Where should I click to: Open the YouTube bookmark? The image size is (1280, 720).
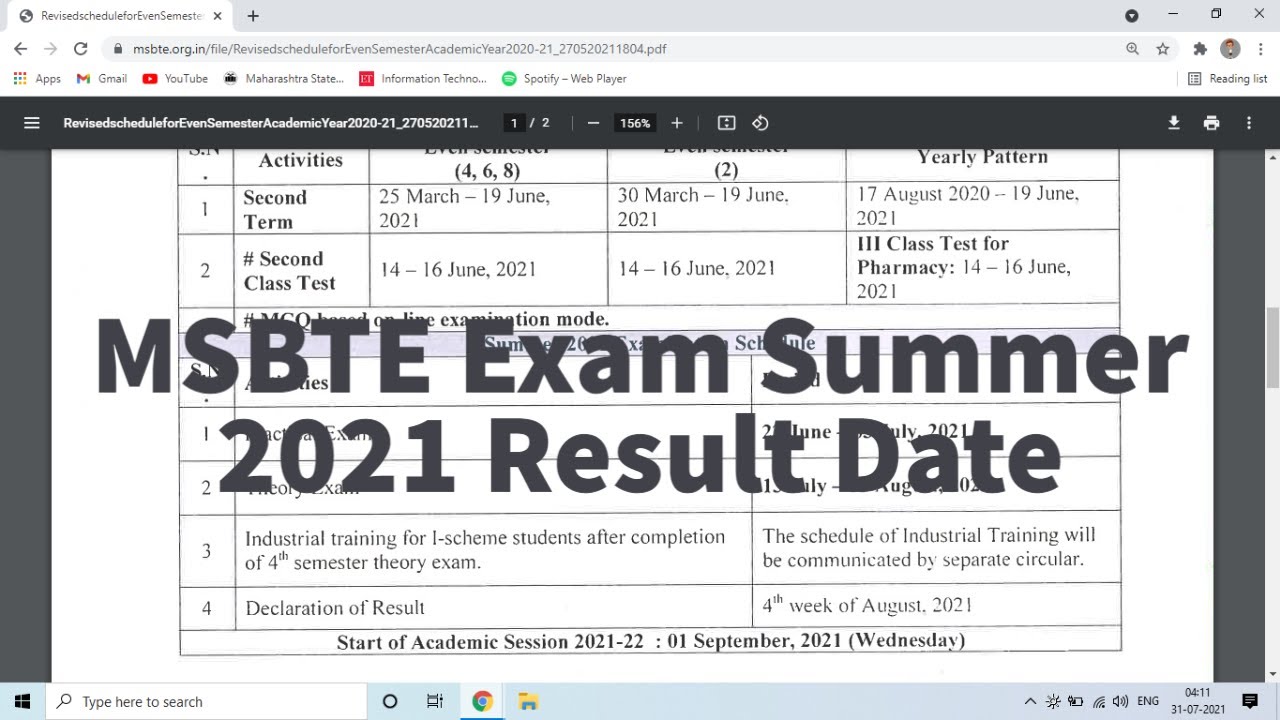(x=176, y=78)
